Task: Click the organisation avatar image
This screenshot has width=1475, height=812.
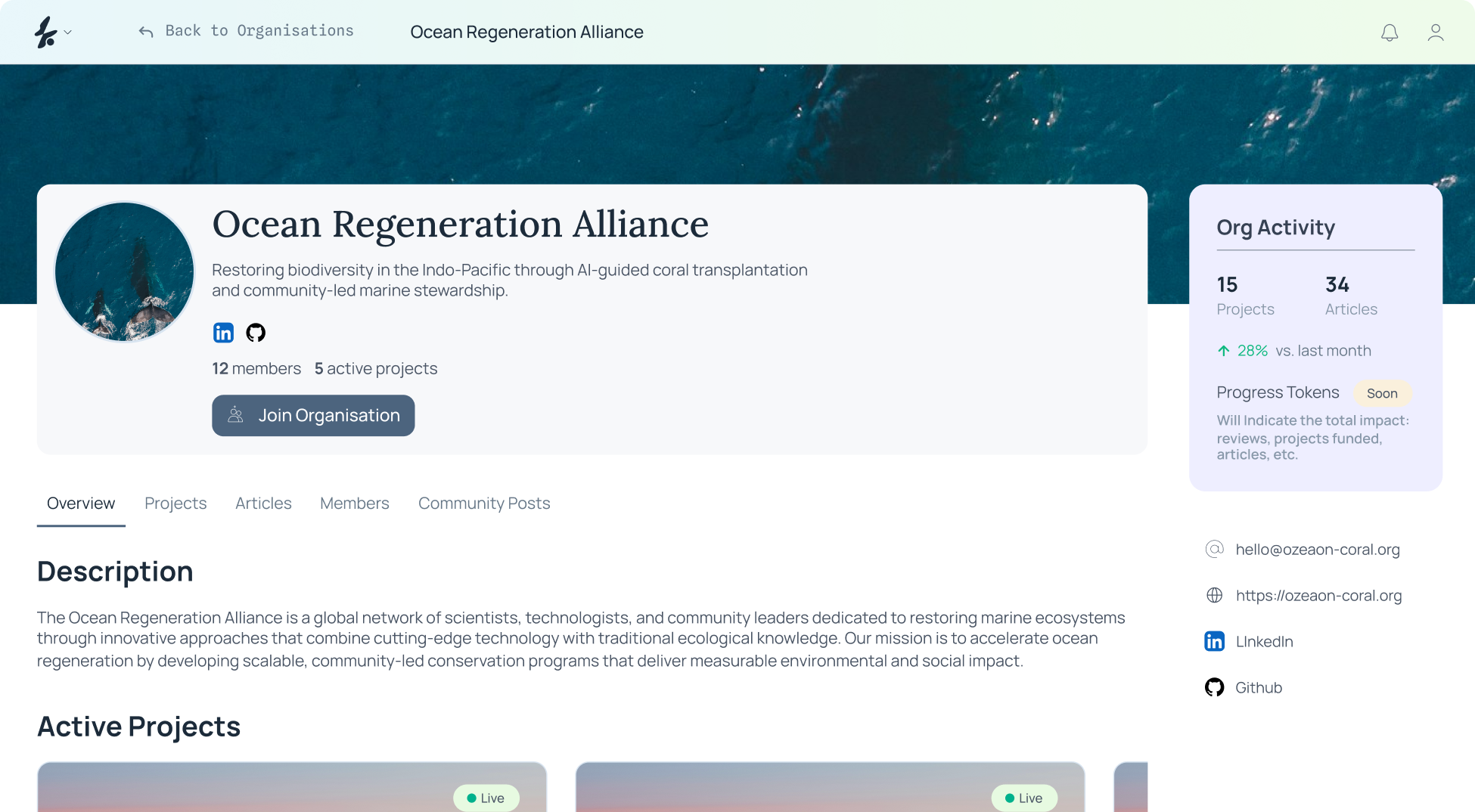Action: 125,271
